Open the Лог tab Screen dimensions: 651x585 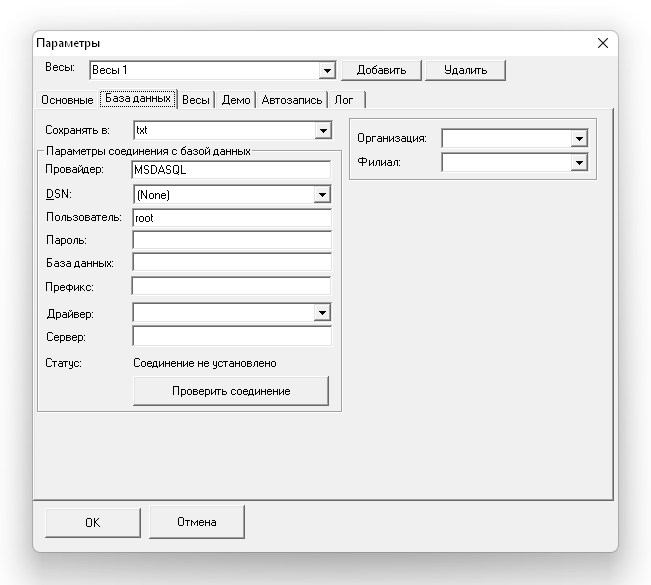[x=344, y=100]
